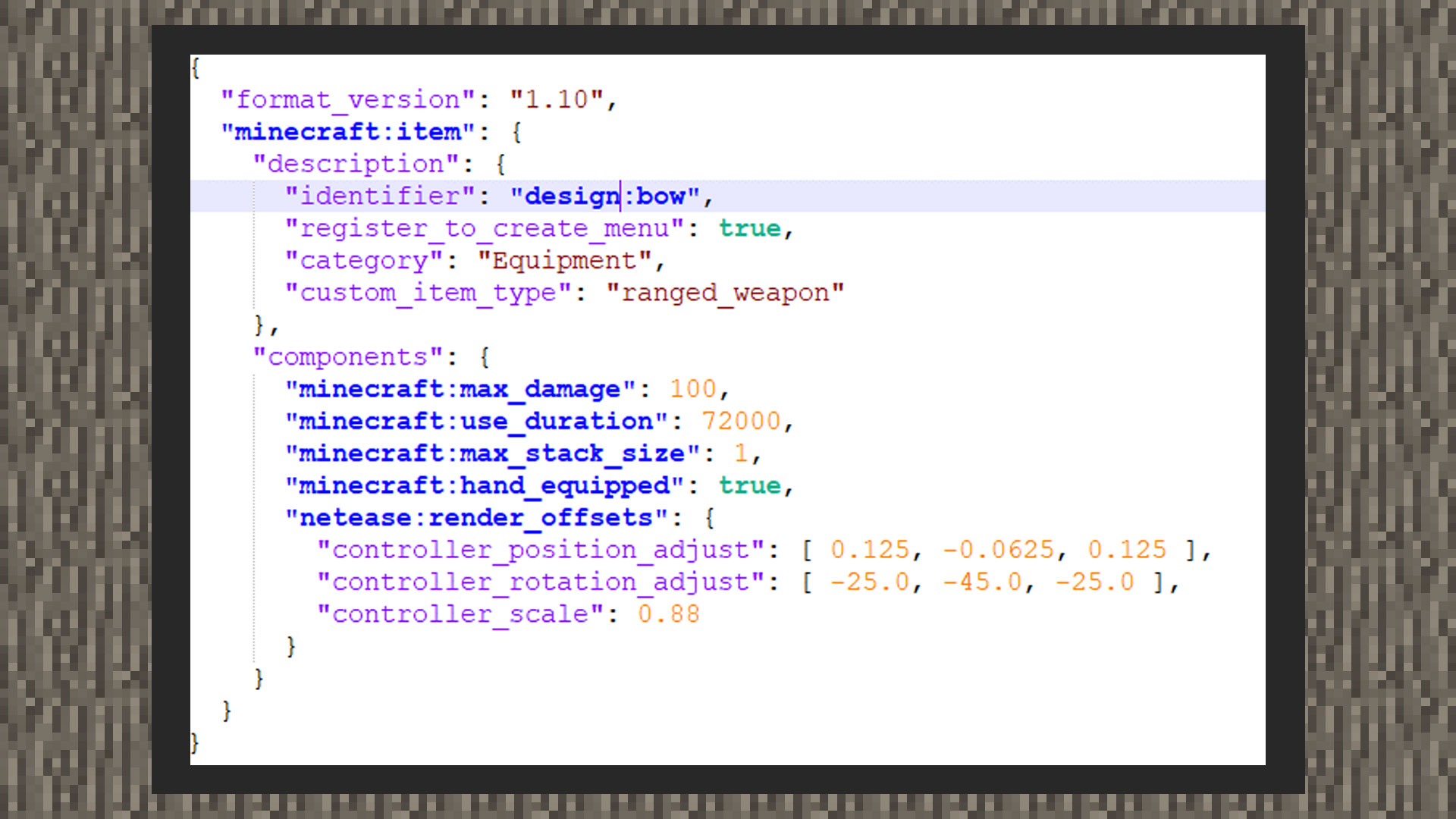Select the -0.0625 position value
This screenshot has width=1456, height=819.
[x=998, y=550]
